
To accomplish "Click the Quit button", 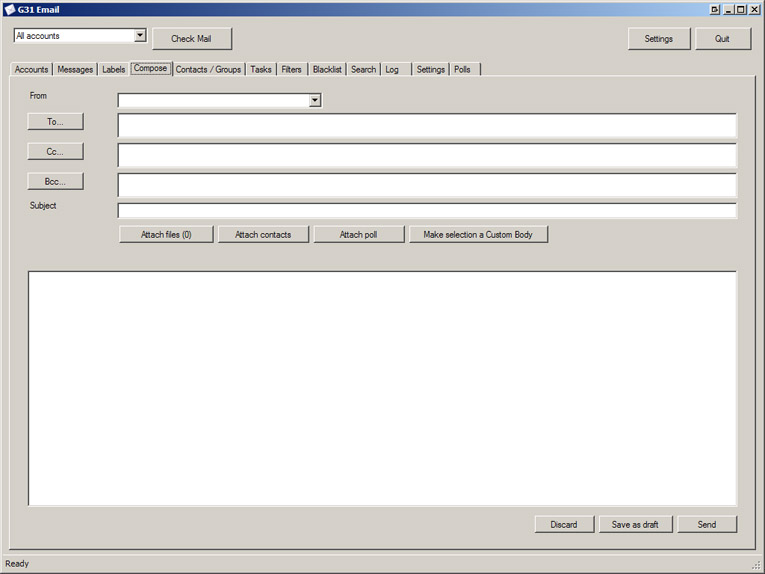I will click(722, 39).
